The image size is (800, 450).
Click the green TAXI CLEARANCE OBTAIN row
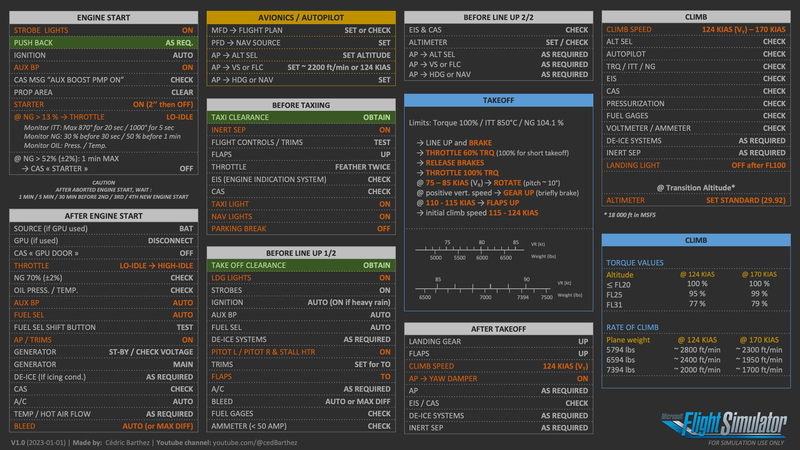coord(299,117)
